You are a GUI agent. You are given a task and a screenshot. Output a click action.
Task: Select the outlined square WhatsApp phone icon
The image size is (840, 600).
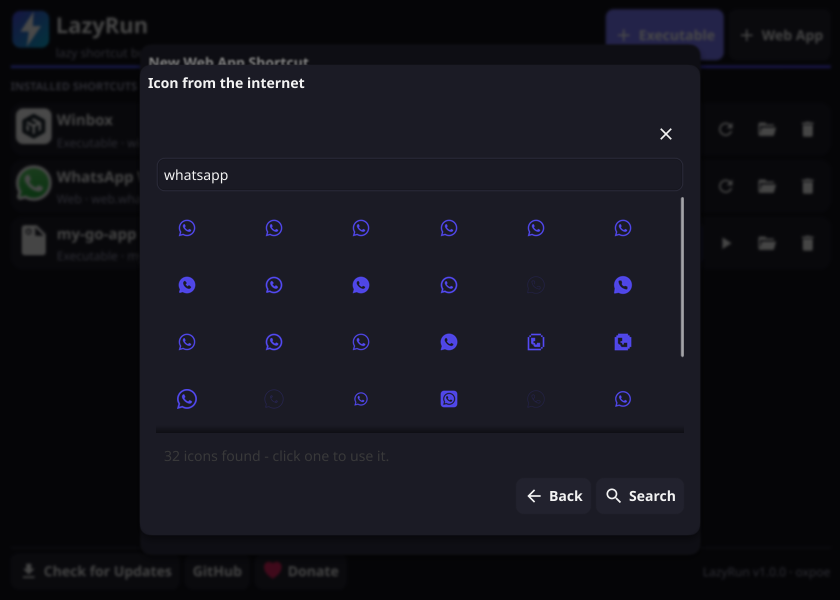tap(536, 342)
